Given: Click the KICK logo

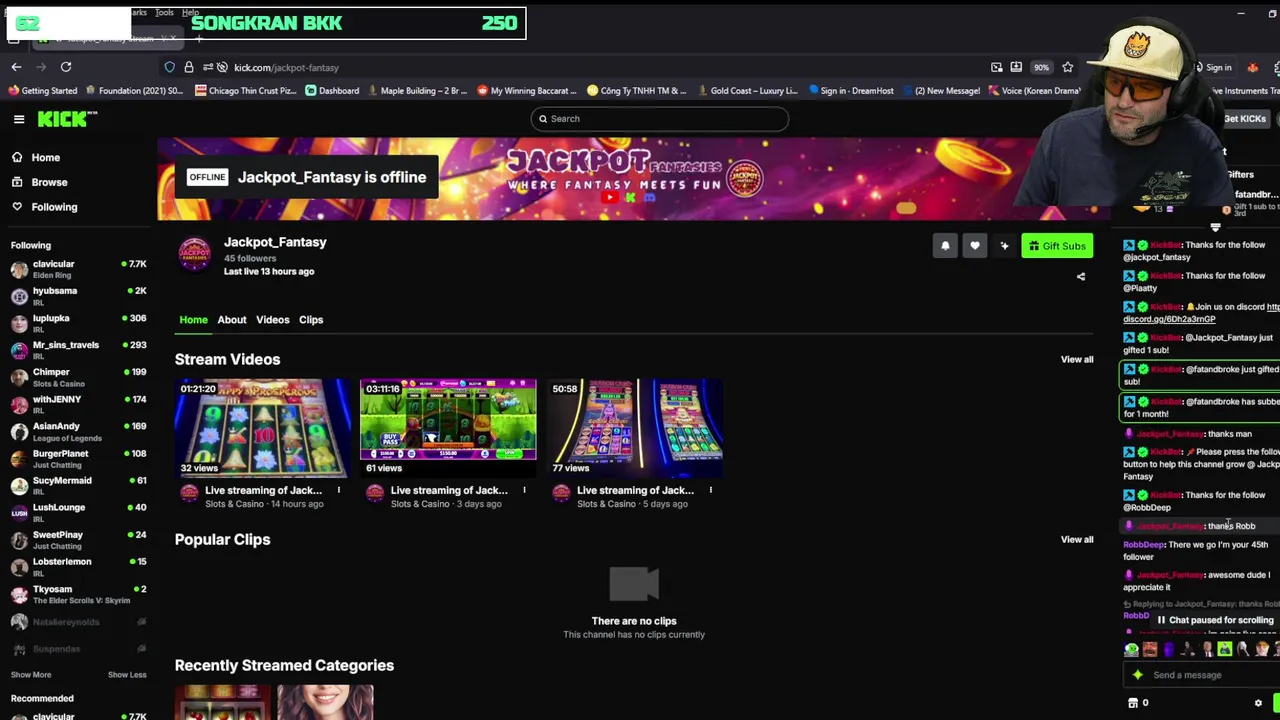Looking at the screenshot, I should [x=67, y=119].
